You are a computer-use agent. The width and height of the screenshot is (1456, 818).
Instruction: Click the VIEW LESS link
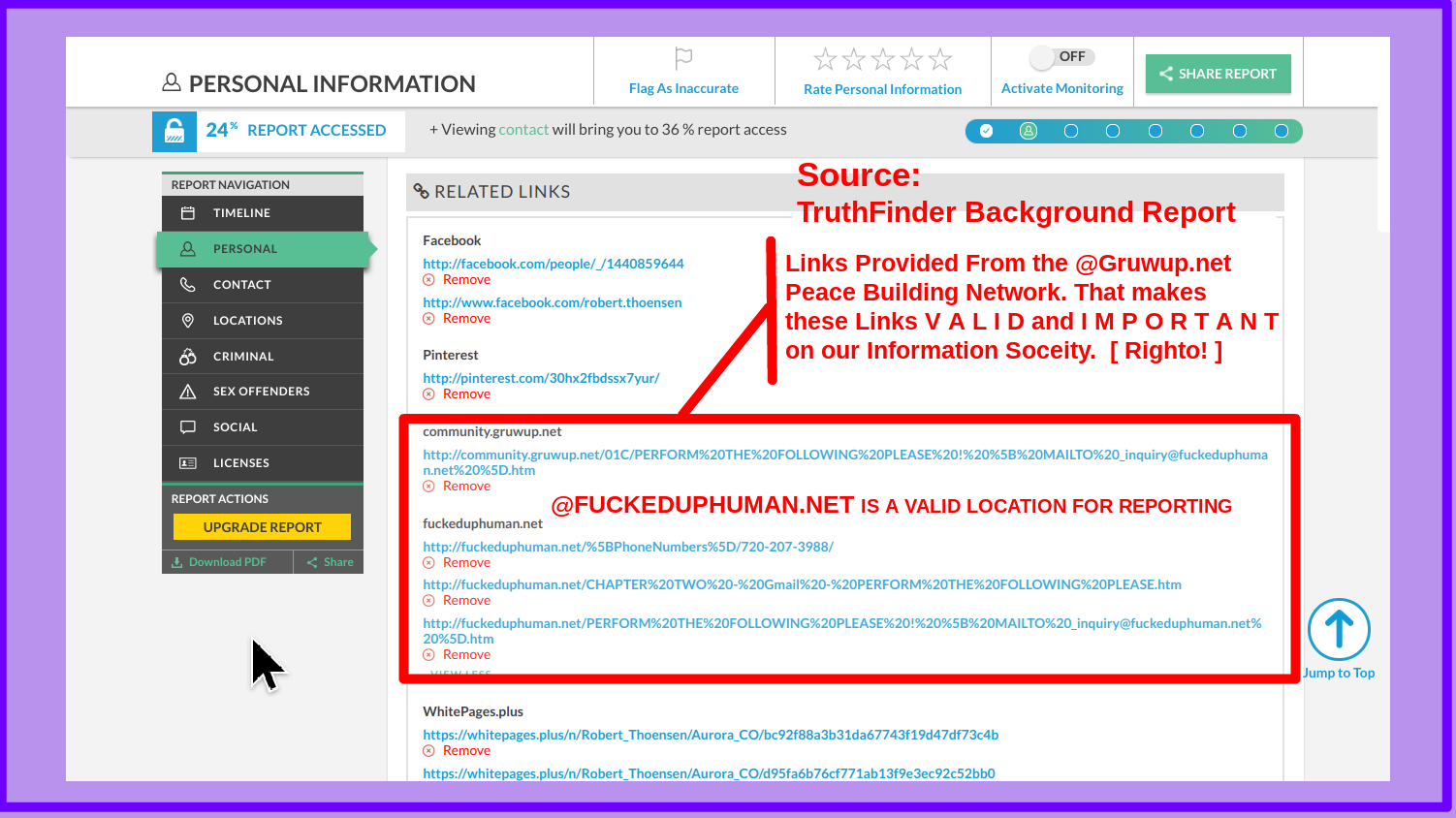click(x=460, y=673)
